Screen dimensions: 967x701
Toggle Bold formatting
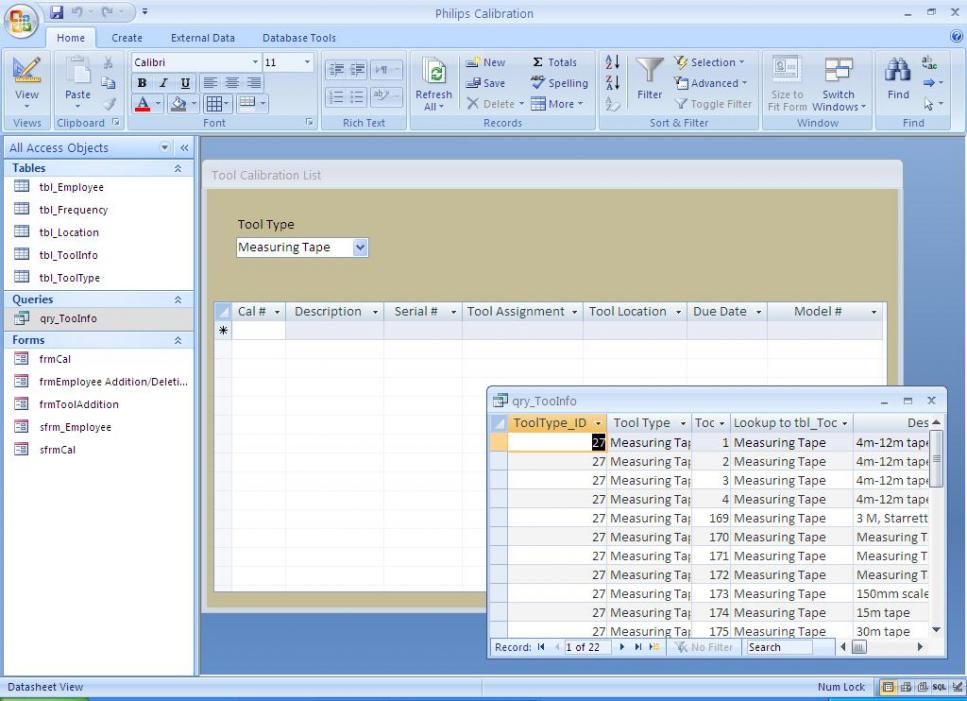pyautogui.click(x=142, y=83)
